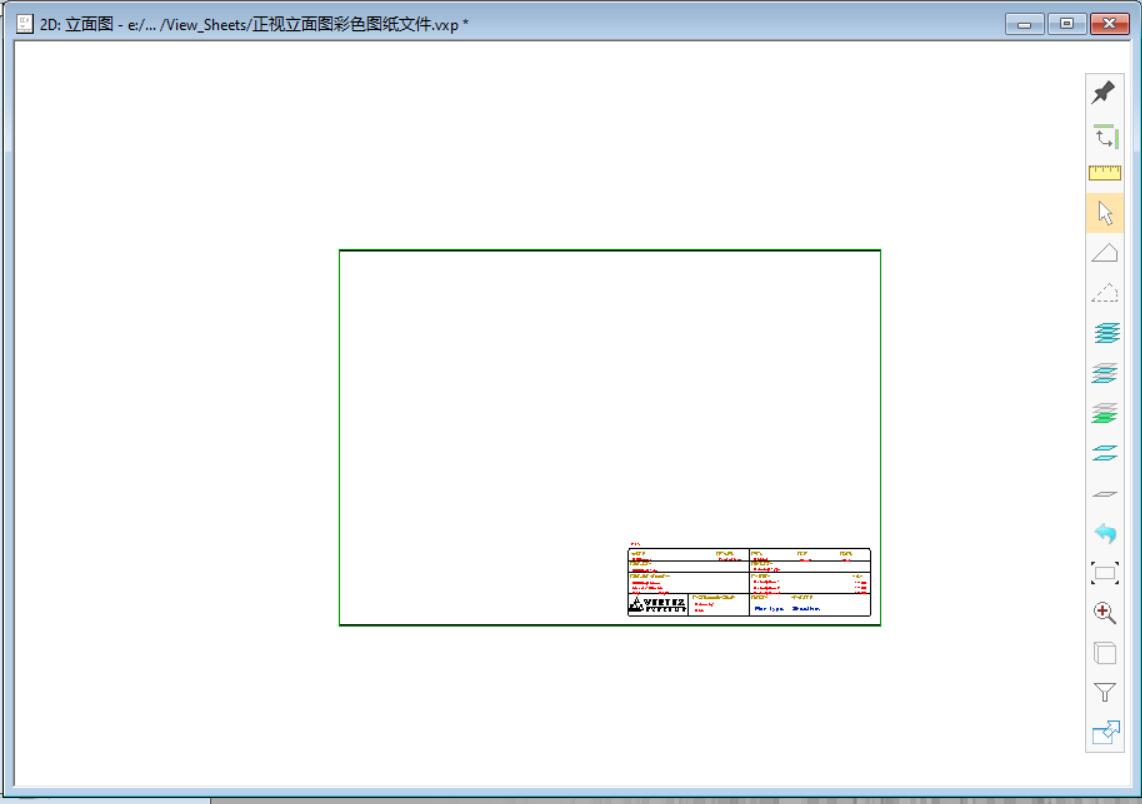
Task: Click the coordinate axes rotate icon
Action: point(1104,136)
